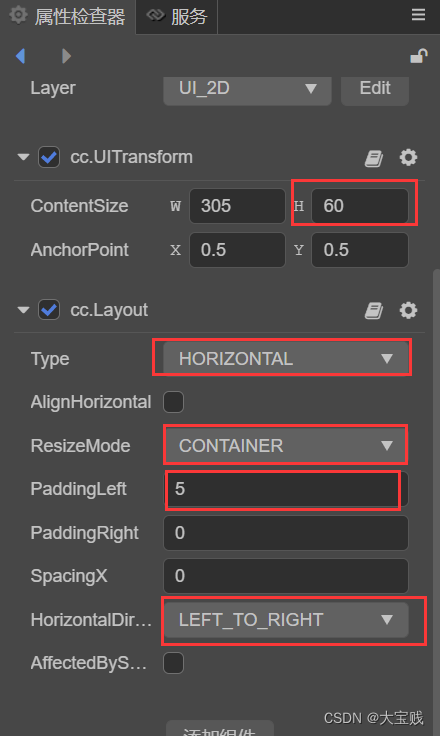The width and height of the screenshot is (440, 736).
Task: Switch to the 服务 tab
Action: point(177,17)
